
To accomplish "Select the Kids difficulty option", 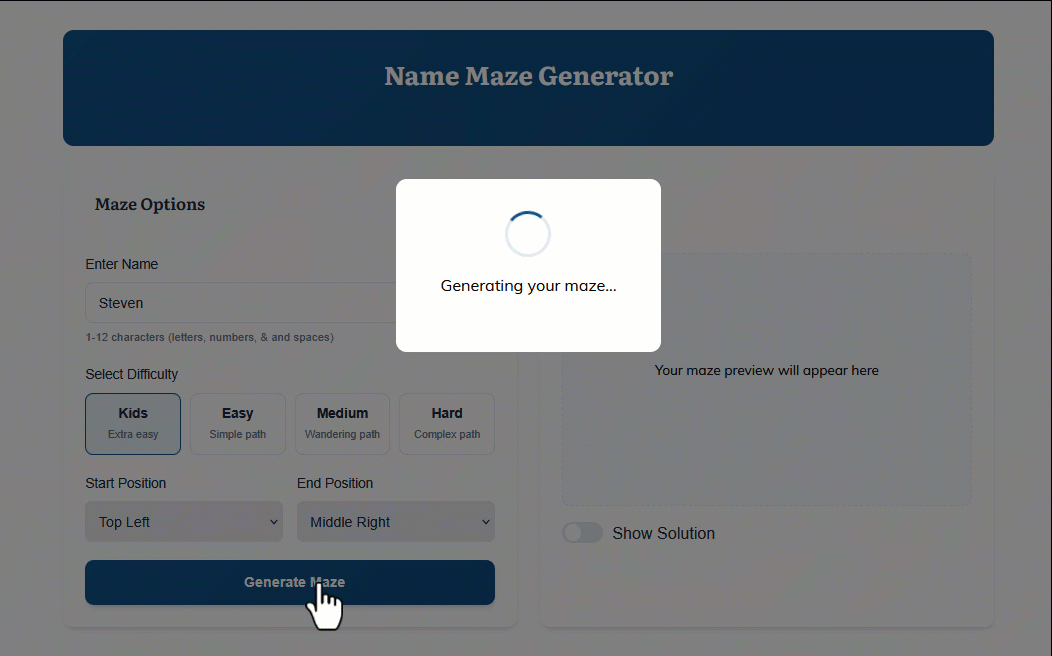I will (133, 423).
